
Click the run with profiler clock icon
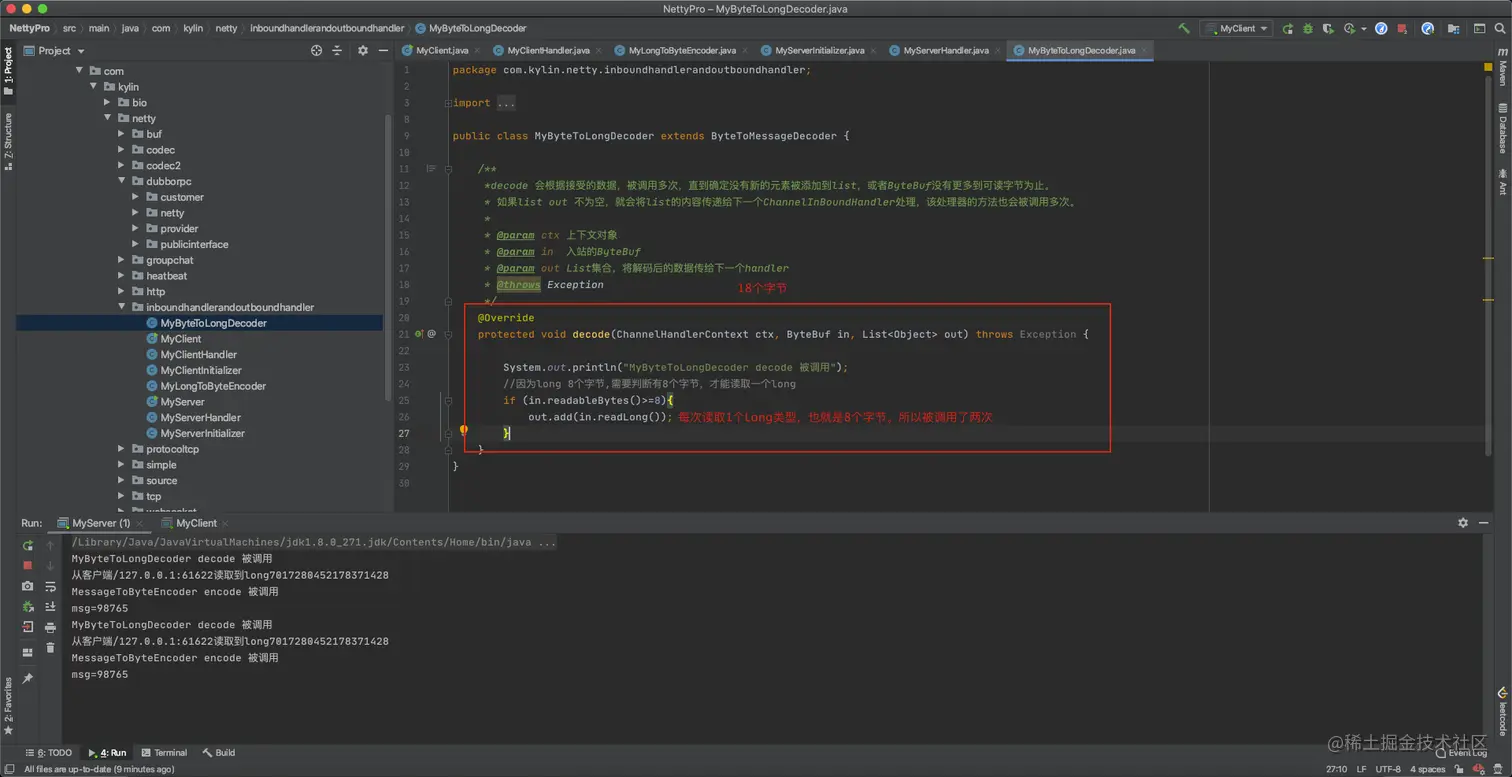[1350, 29]
